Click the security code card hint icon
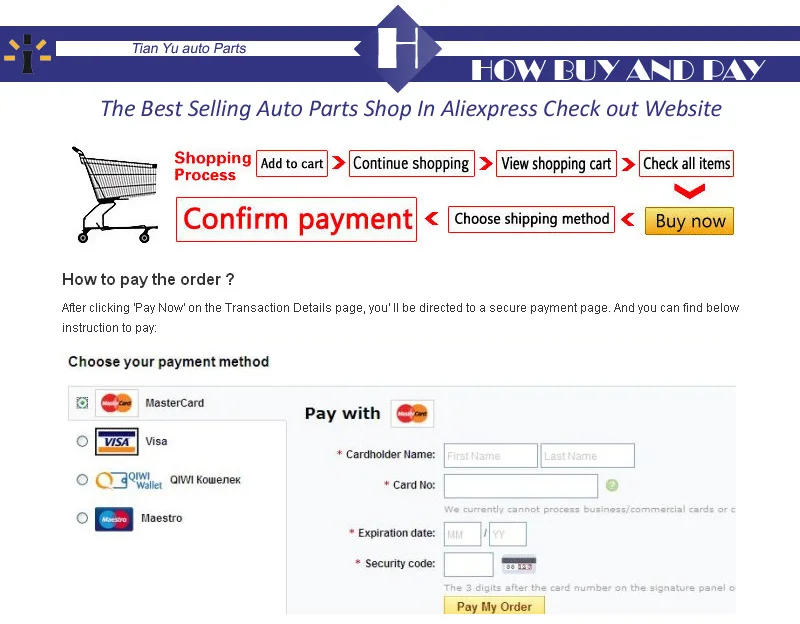 pyautogui.click(x=519, y=565)
